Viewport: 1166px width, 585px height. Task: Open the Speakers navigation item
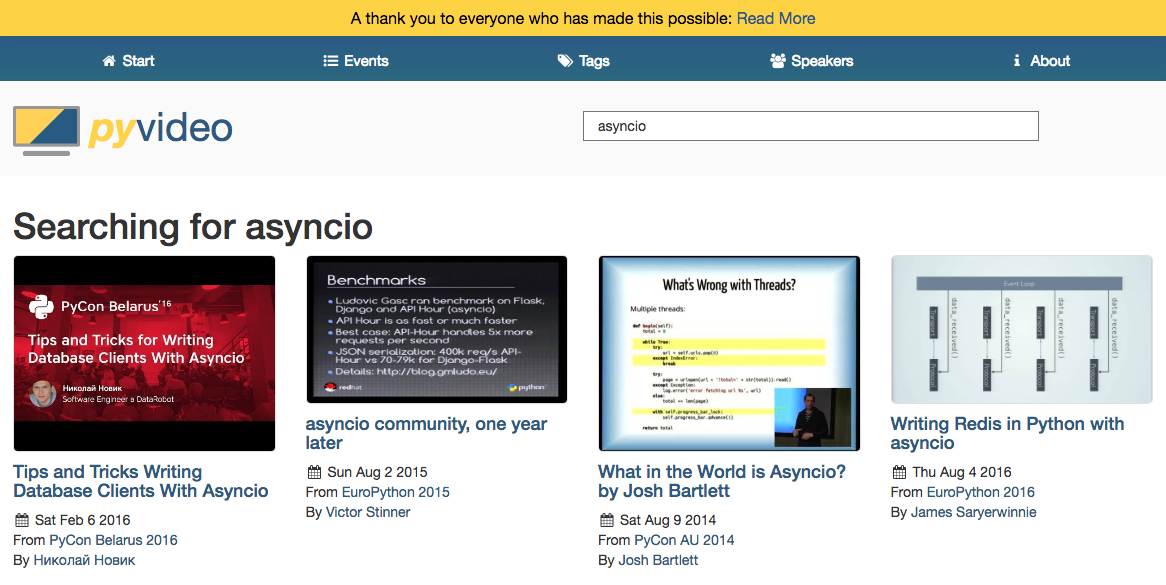point(811,61)
